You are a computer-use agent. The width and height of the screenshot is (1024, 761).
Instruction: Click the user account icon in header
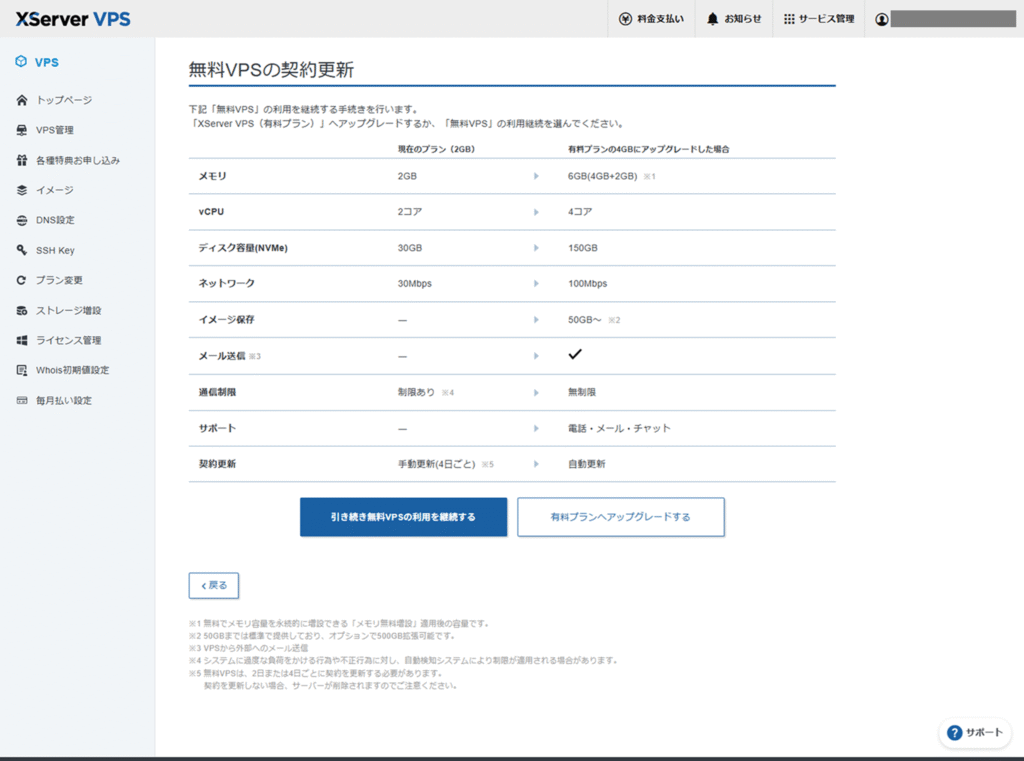click(x=881, y=19)
